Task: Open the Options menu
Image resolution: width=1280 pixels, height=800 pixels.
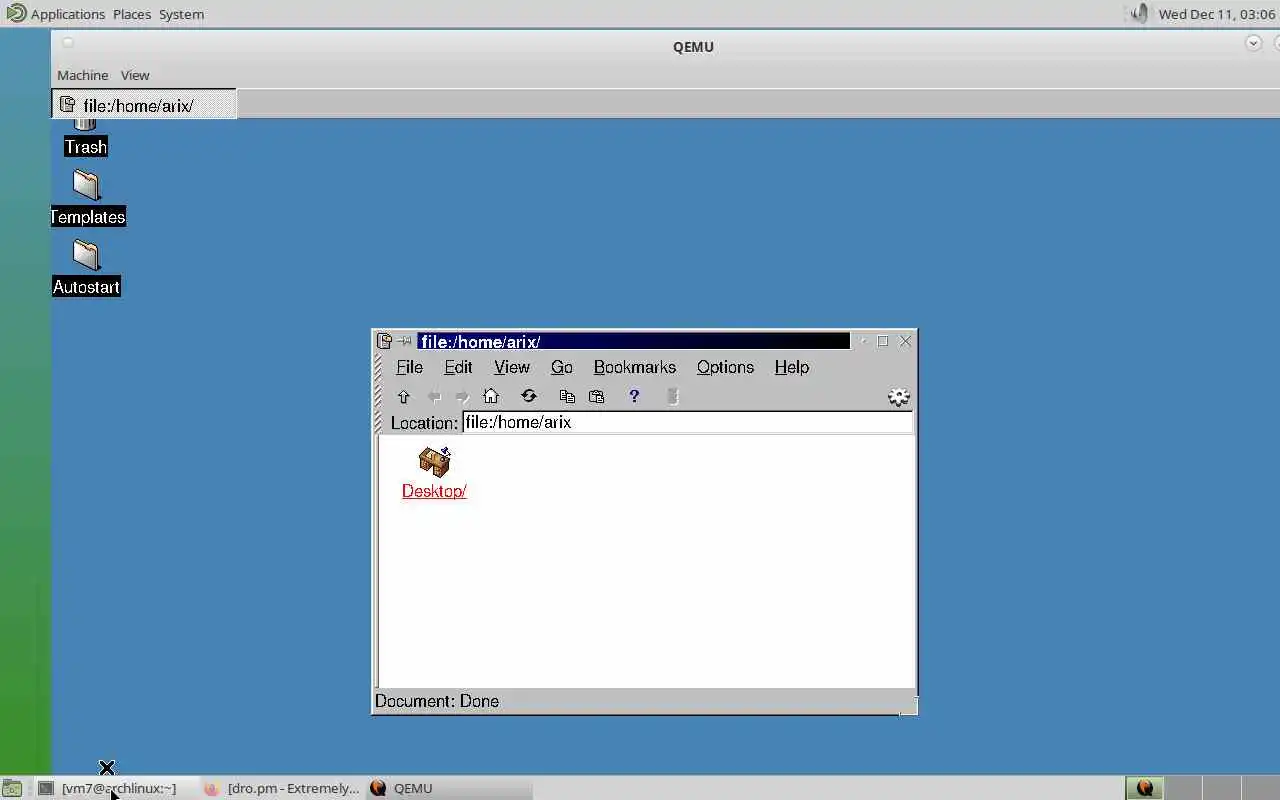Action: [x=725, y=367]
